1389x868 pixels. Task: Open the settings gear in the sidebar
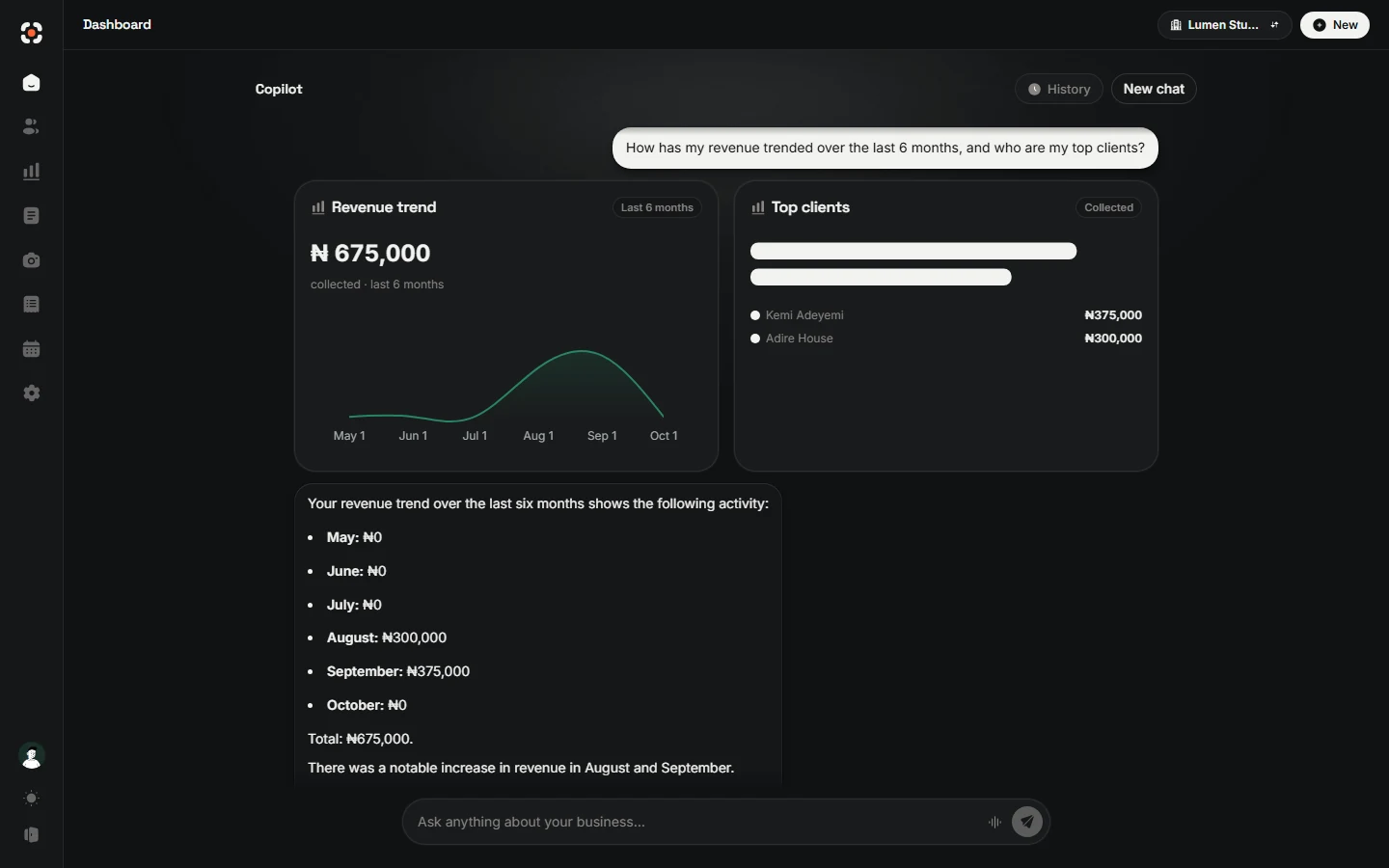tap(32, 393)
